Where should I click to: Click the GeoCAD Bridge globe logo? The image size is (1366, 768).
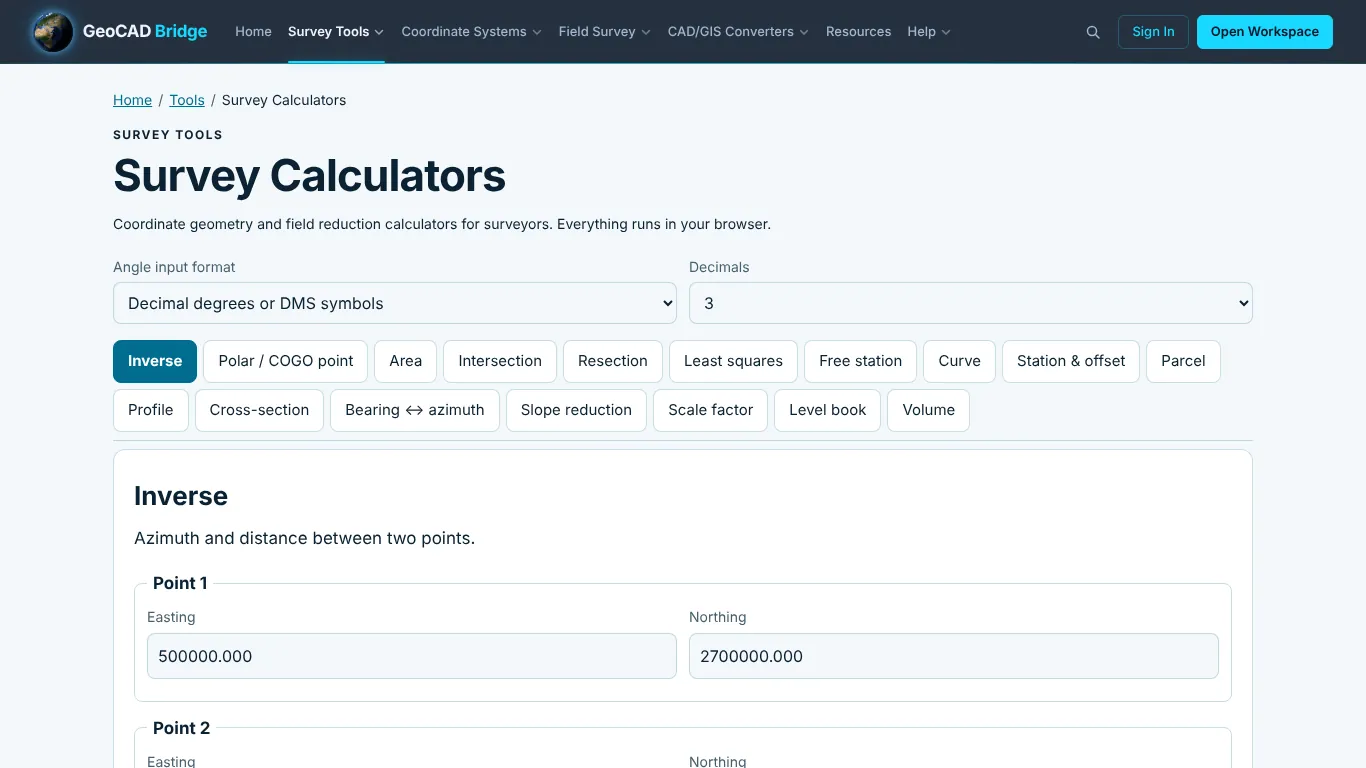click(x=52, y=31)
